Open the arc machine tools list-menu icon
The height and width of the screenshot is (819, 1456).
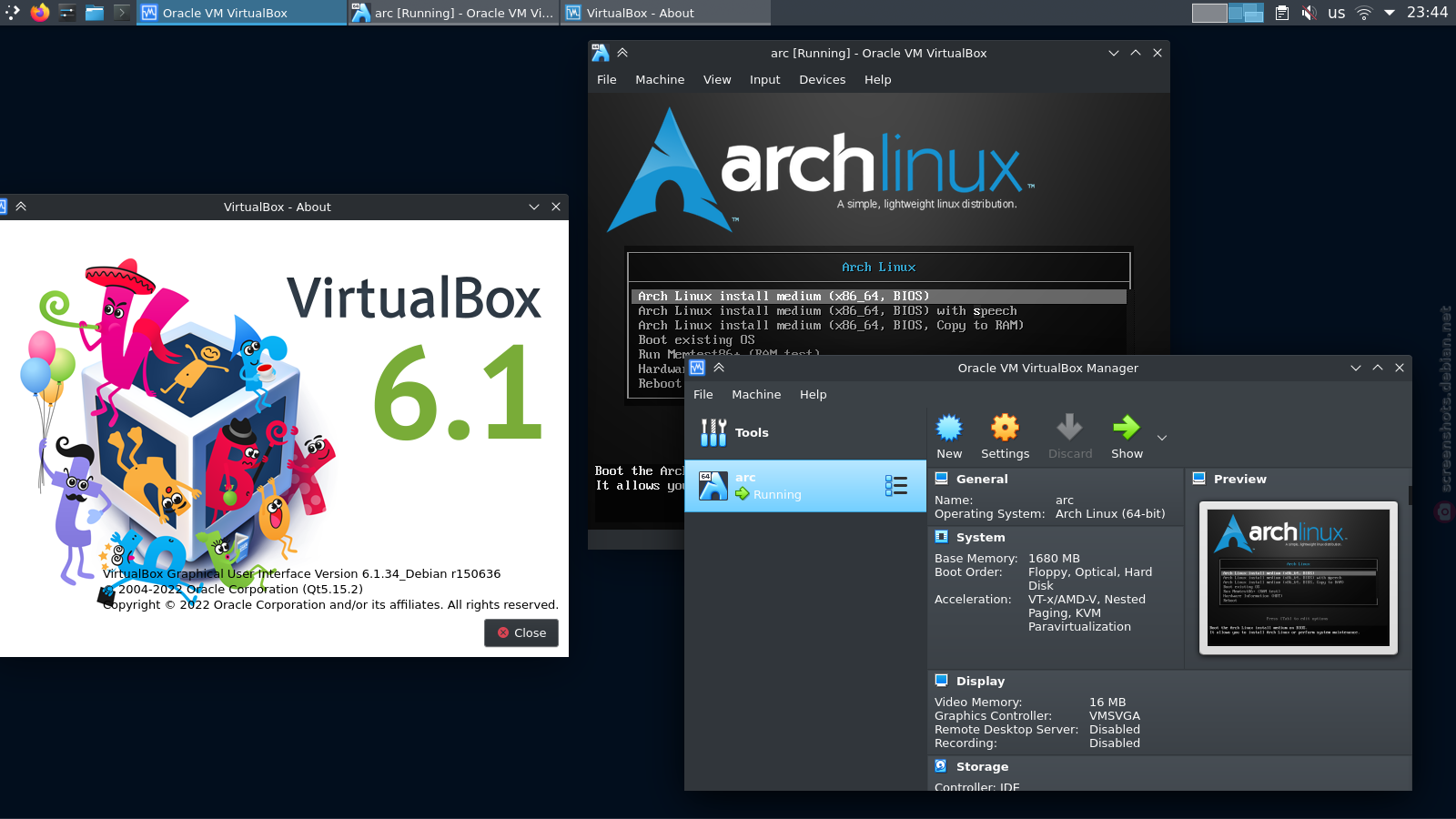896,486
